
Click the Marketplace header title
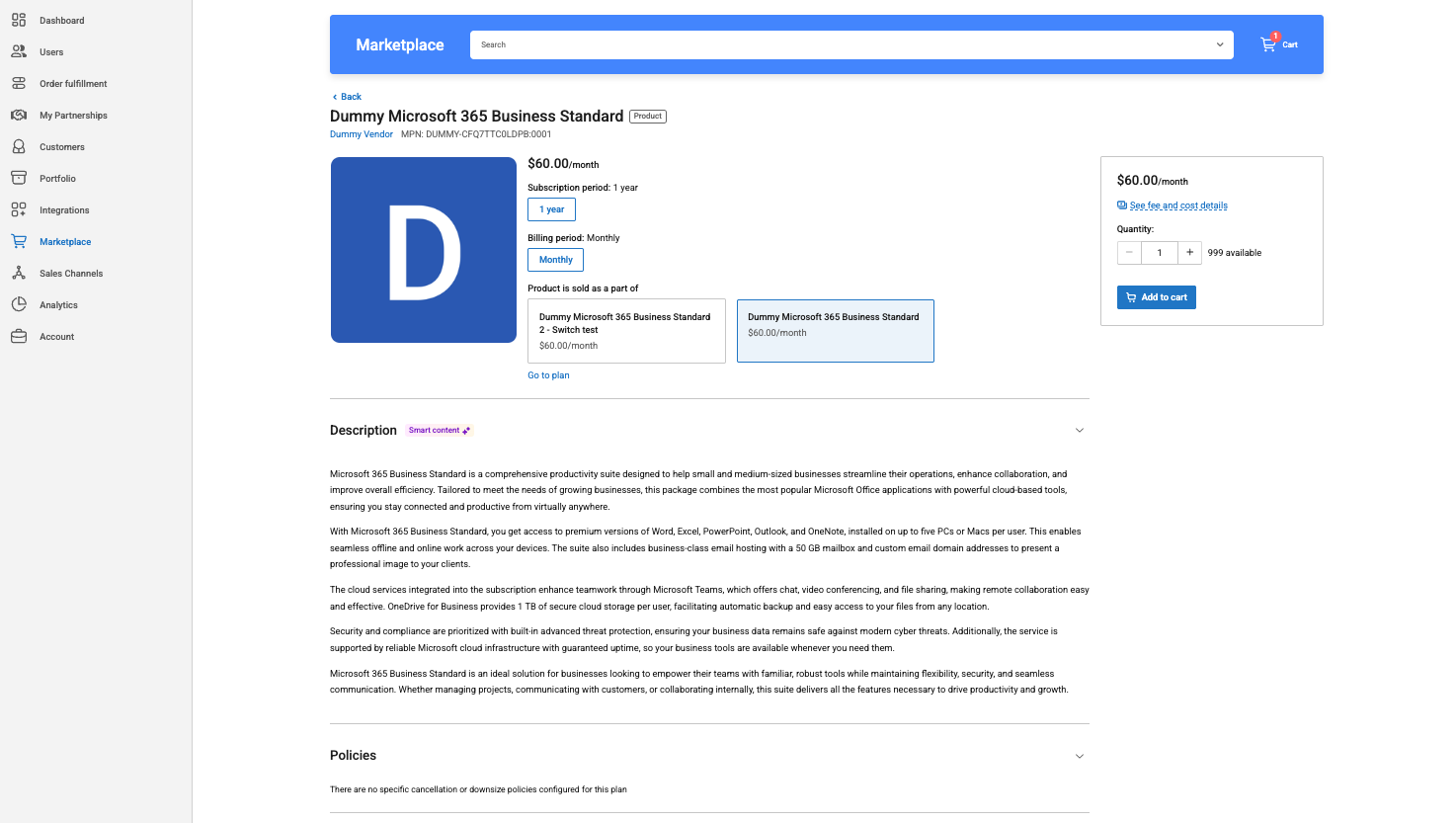click(x=400, y=44)
